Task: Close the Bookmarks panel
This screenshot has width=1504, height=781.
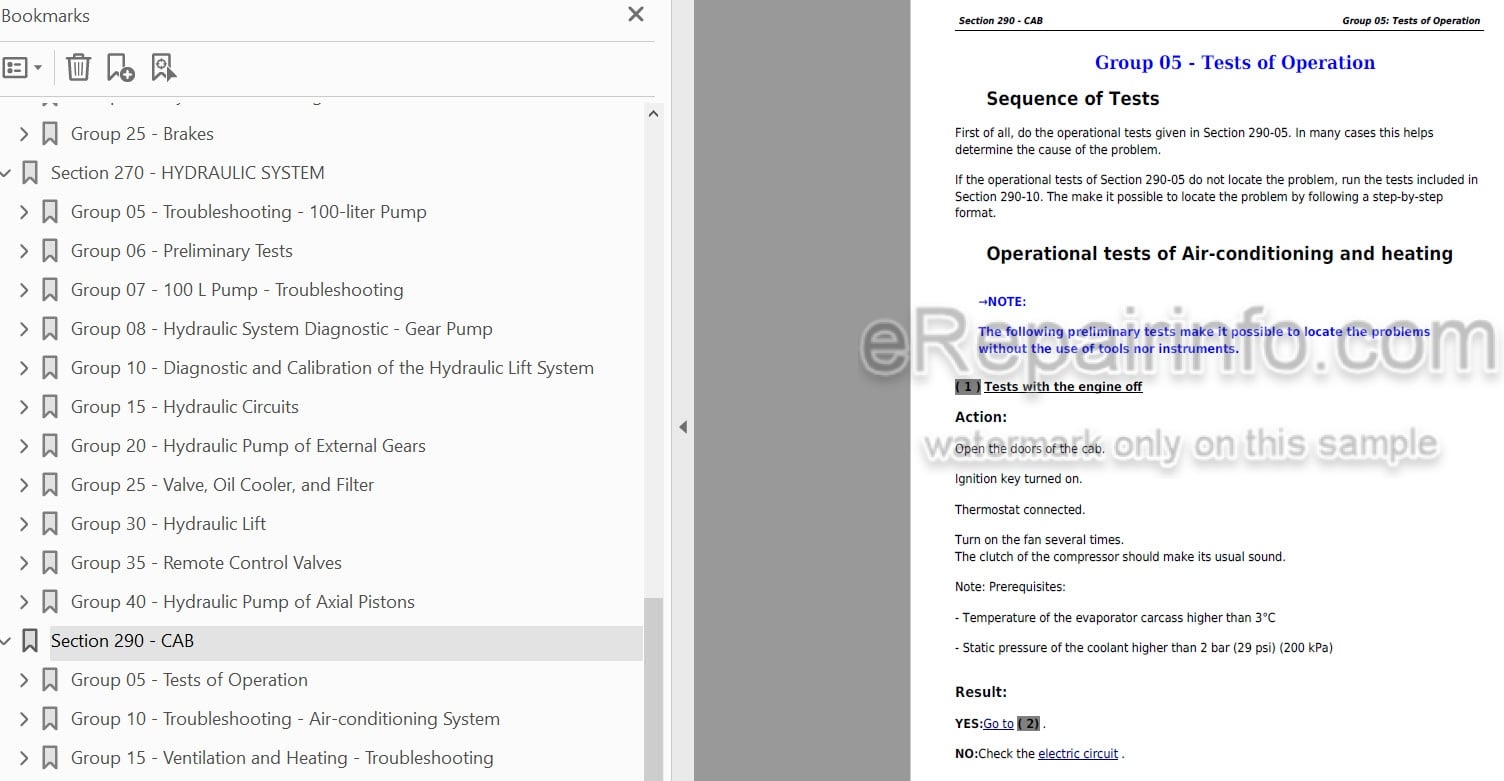Action: pos(636,14)
